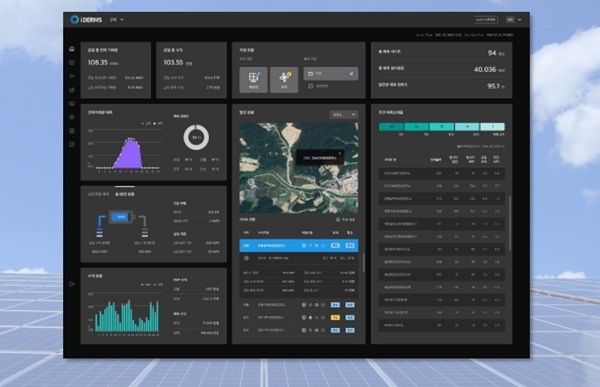
Task: Switch to the underlined tab in battery panel
Action: click(x=125, y=194)
